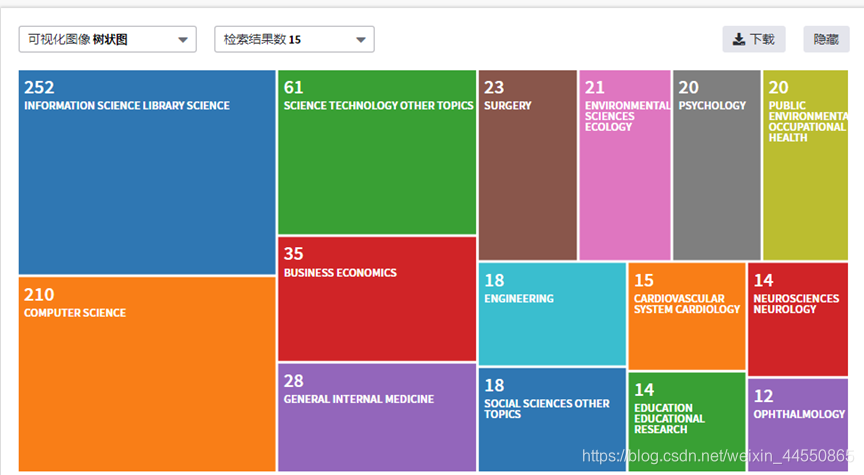Click the General Internal Medicine tile
864x475 pixels.
tap(377, 417)
